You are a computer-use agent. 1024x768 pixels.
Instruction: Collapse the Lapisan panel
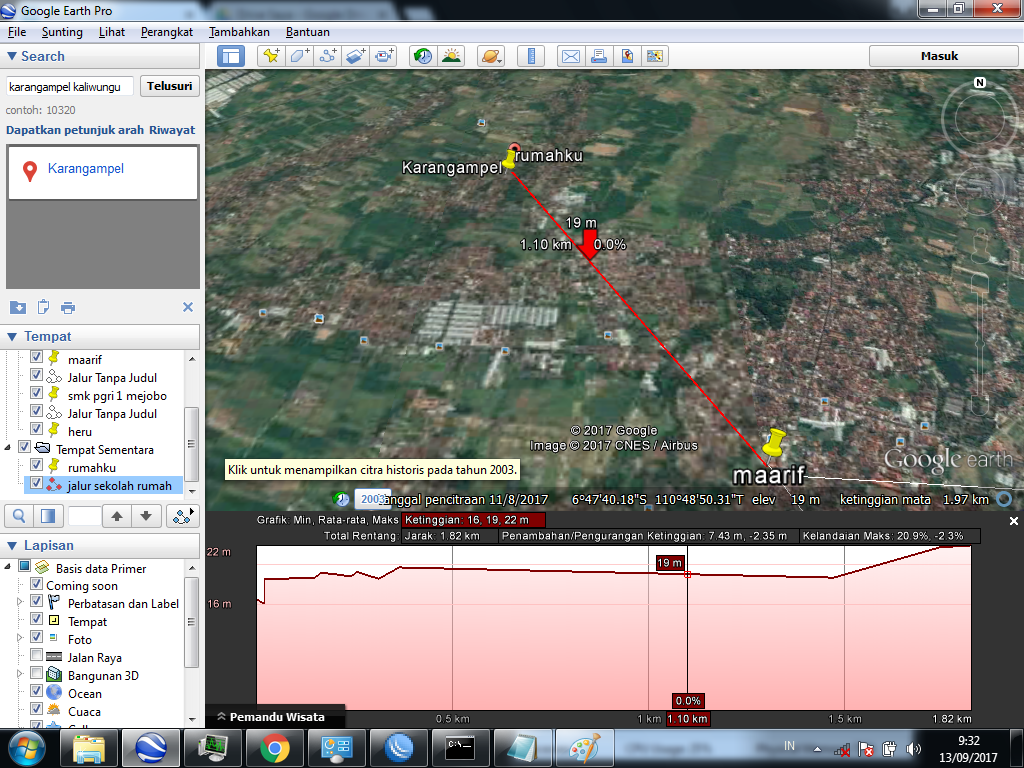pyautogui.click(x=12, y=545)
